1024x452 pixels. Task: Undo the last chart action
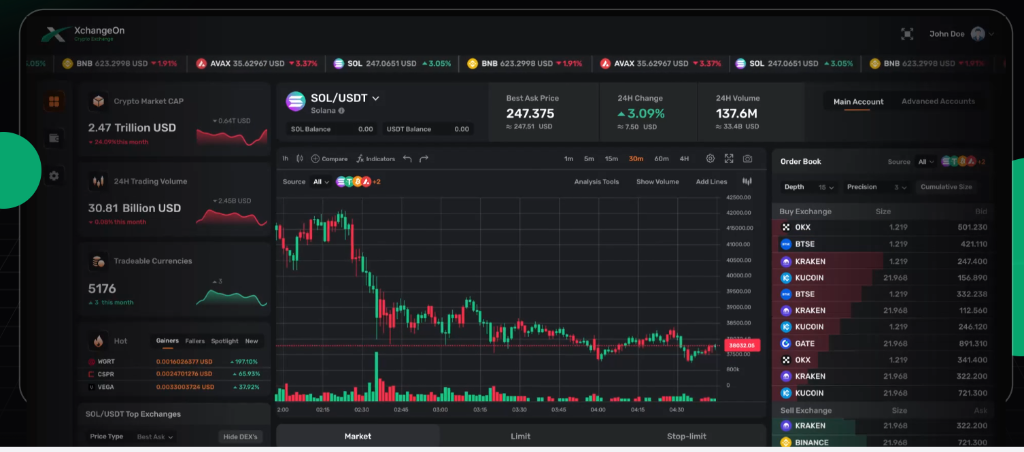408,159
